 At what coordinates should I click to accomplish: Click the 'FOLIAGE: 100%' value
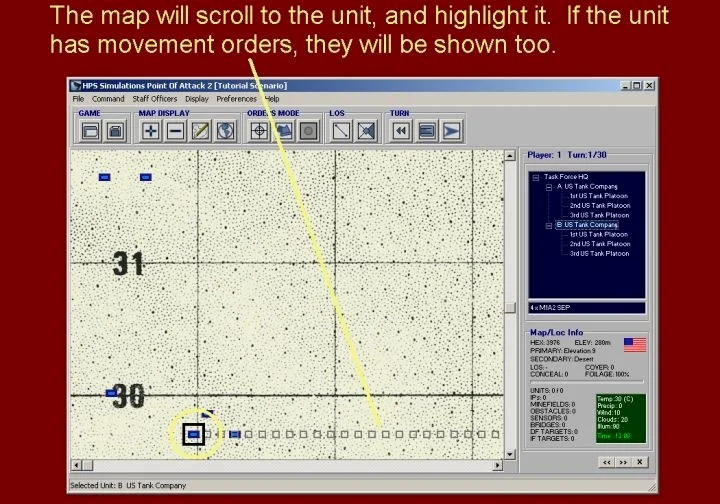coord(607,375)
